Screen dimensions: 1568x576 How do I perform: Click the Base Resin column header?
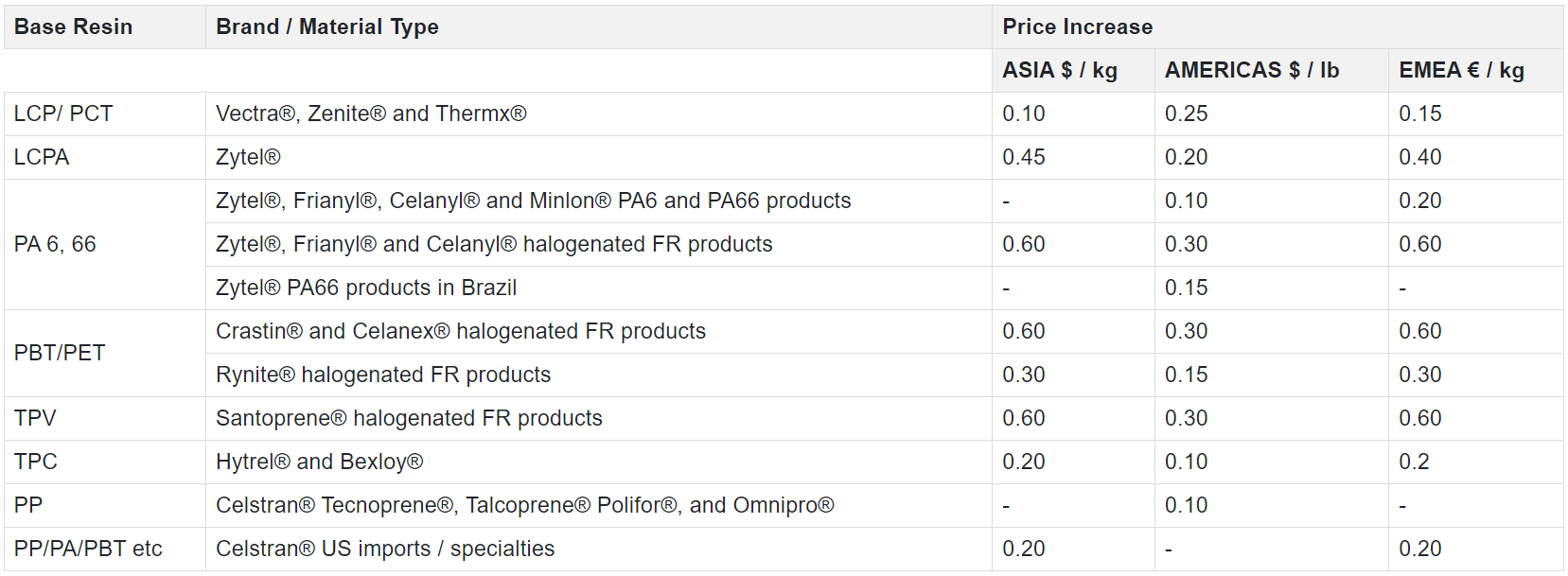tap(73, 26)
